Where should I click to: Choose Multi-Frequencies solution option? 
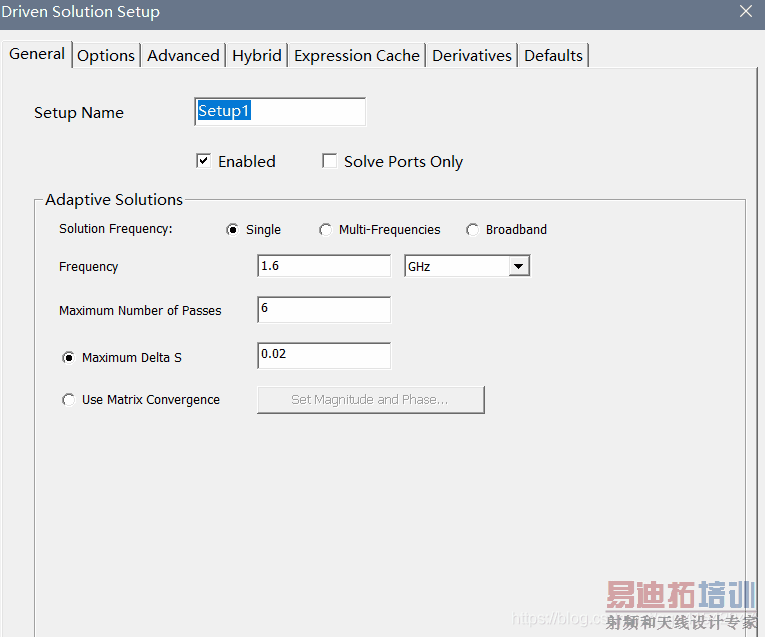tap(326, 230)
